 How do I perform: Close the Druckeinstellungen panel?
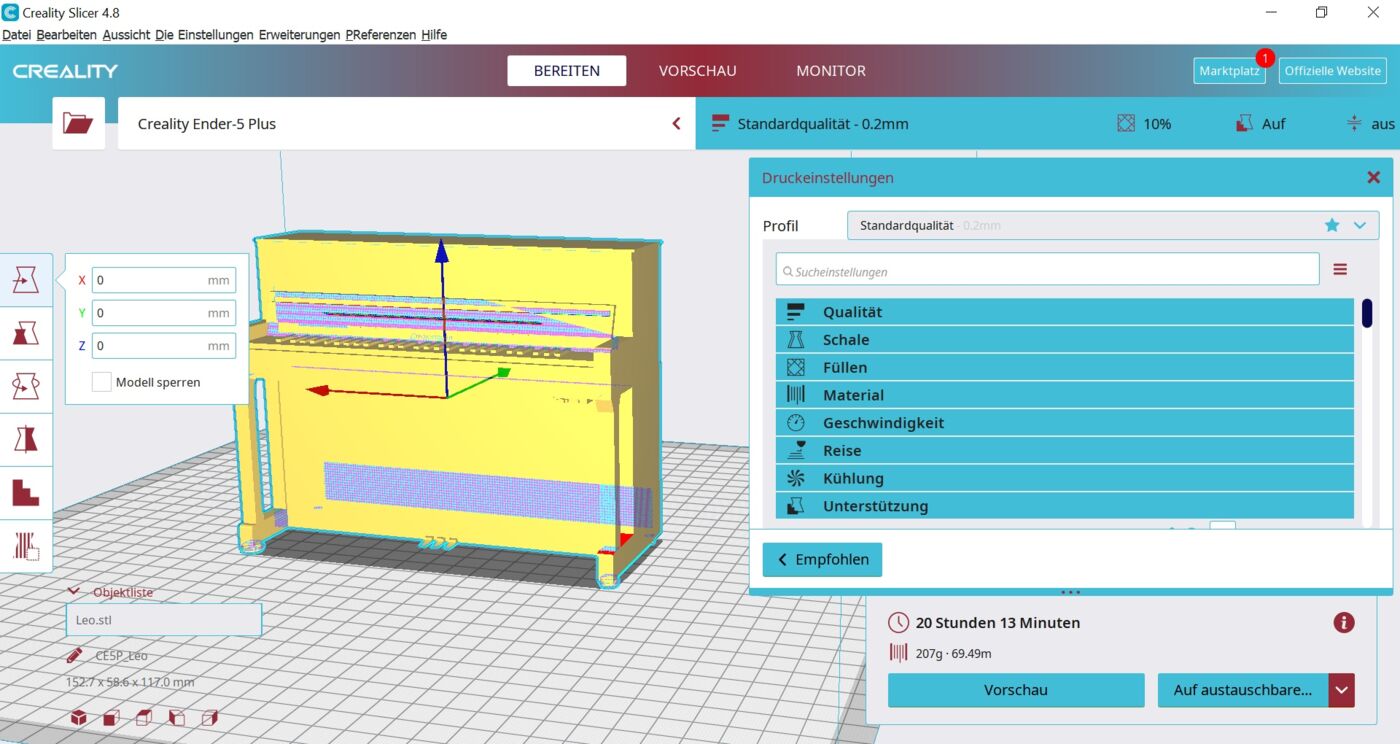(1374, 177)
